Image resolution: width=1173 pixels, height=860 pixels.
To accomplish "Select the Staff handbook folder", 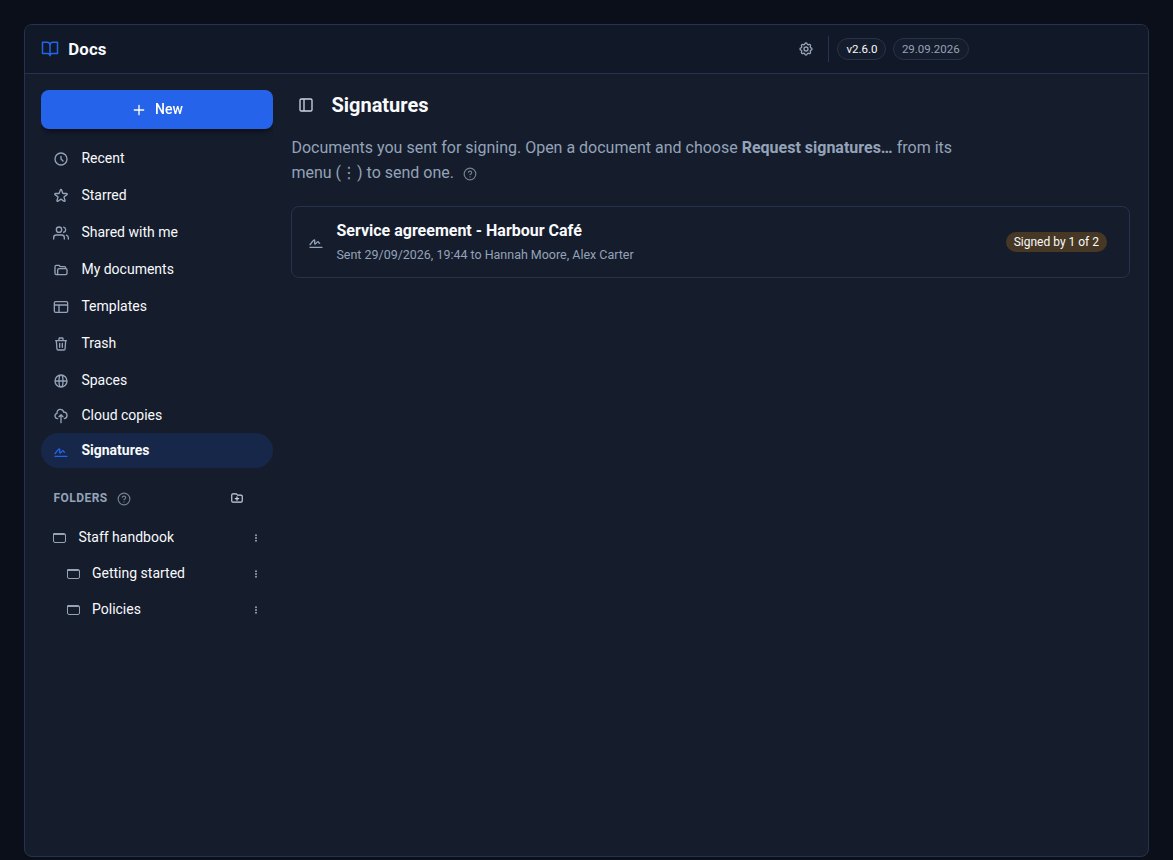I will click(x=126, y=537).
